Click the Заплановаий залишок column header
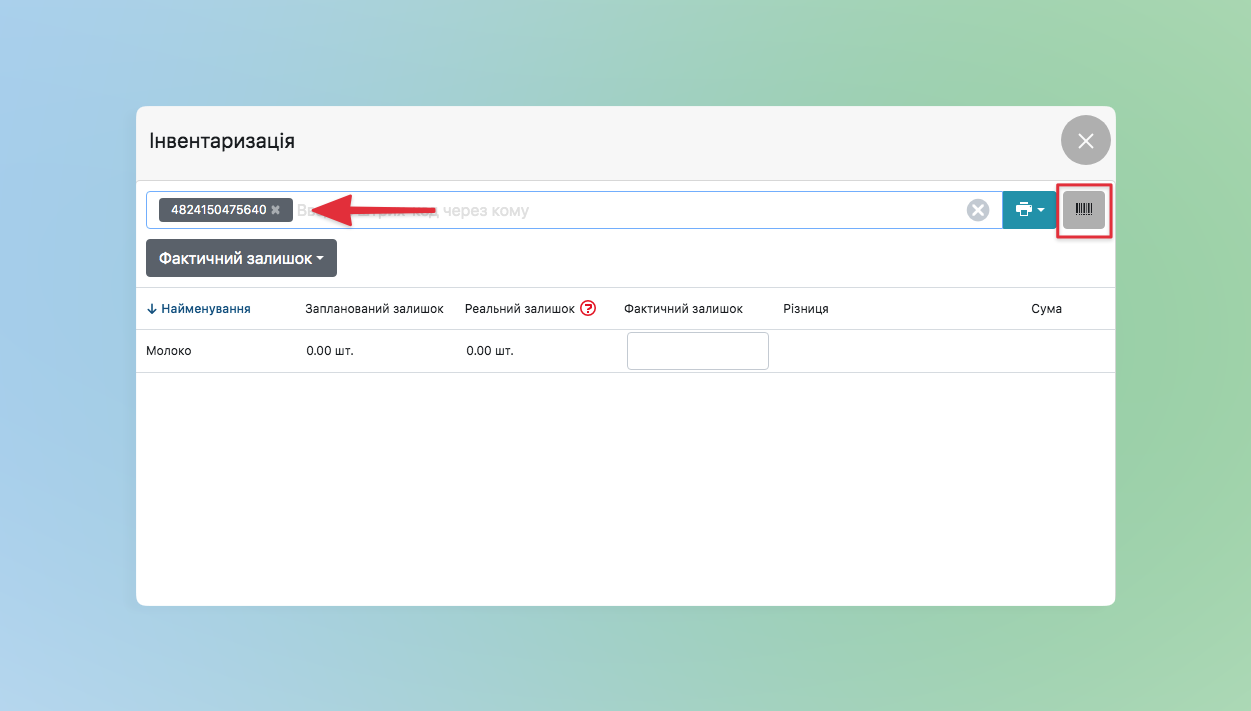This screenshot has height=711, width=1251. coord(374,309)
